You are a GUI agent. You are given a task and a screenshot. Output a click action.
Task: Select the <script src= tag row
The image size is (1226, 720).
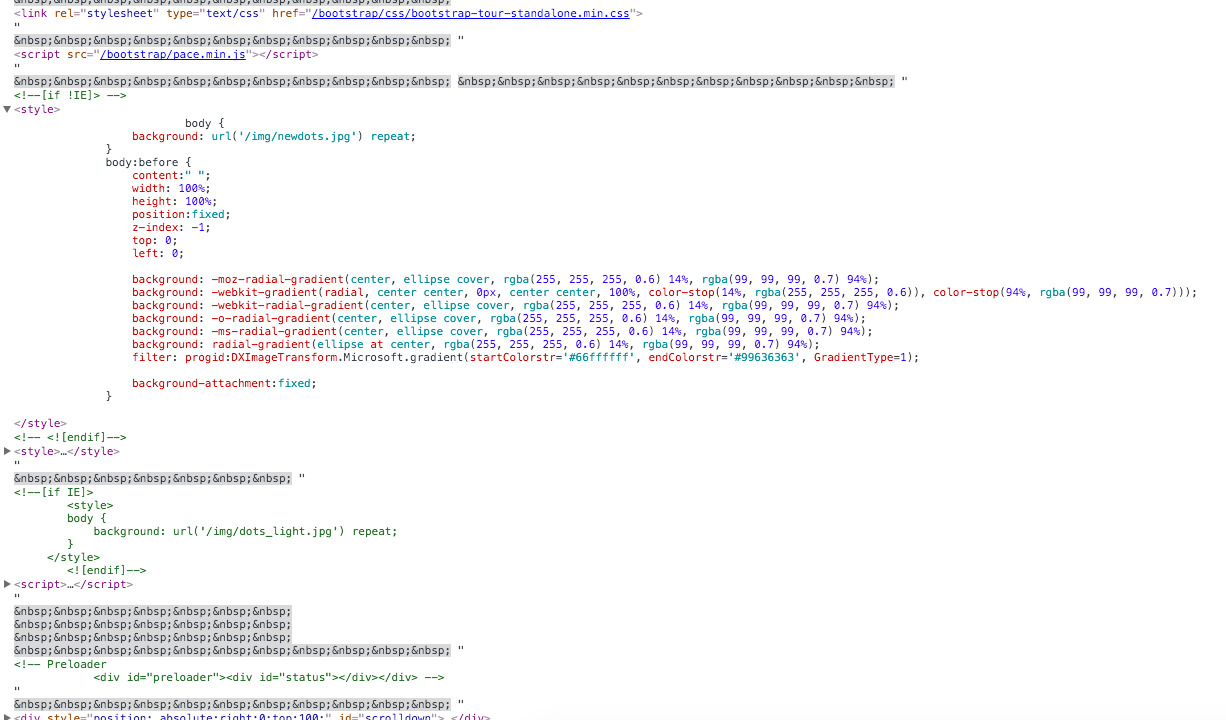(x=166, y=54)
